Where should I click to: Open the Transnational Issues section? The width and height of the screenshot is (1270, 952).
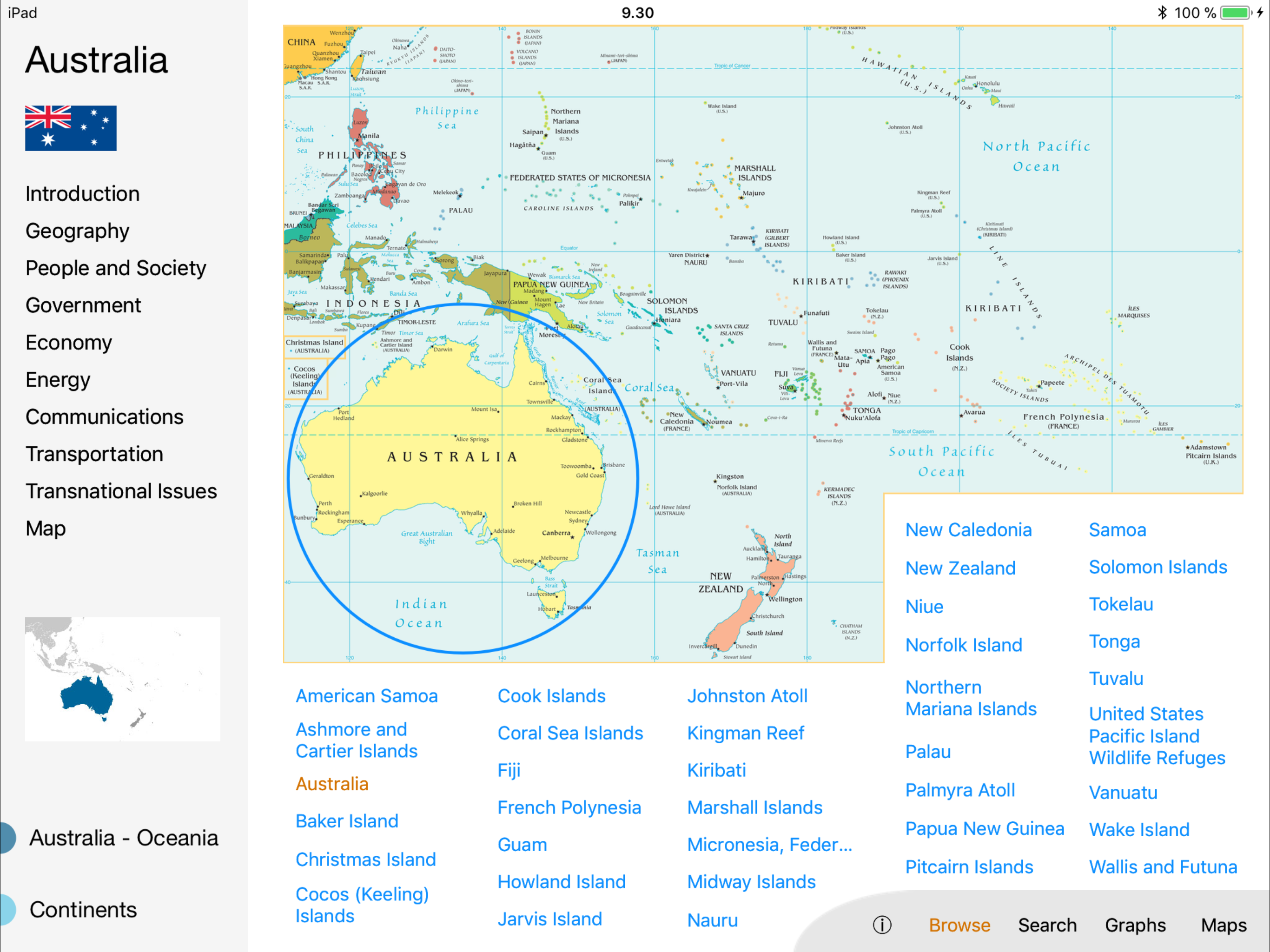(121, 491)
